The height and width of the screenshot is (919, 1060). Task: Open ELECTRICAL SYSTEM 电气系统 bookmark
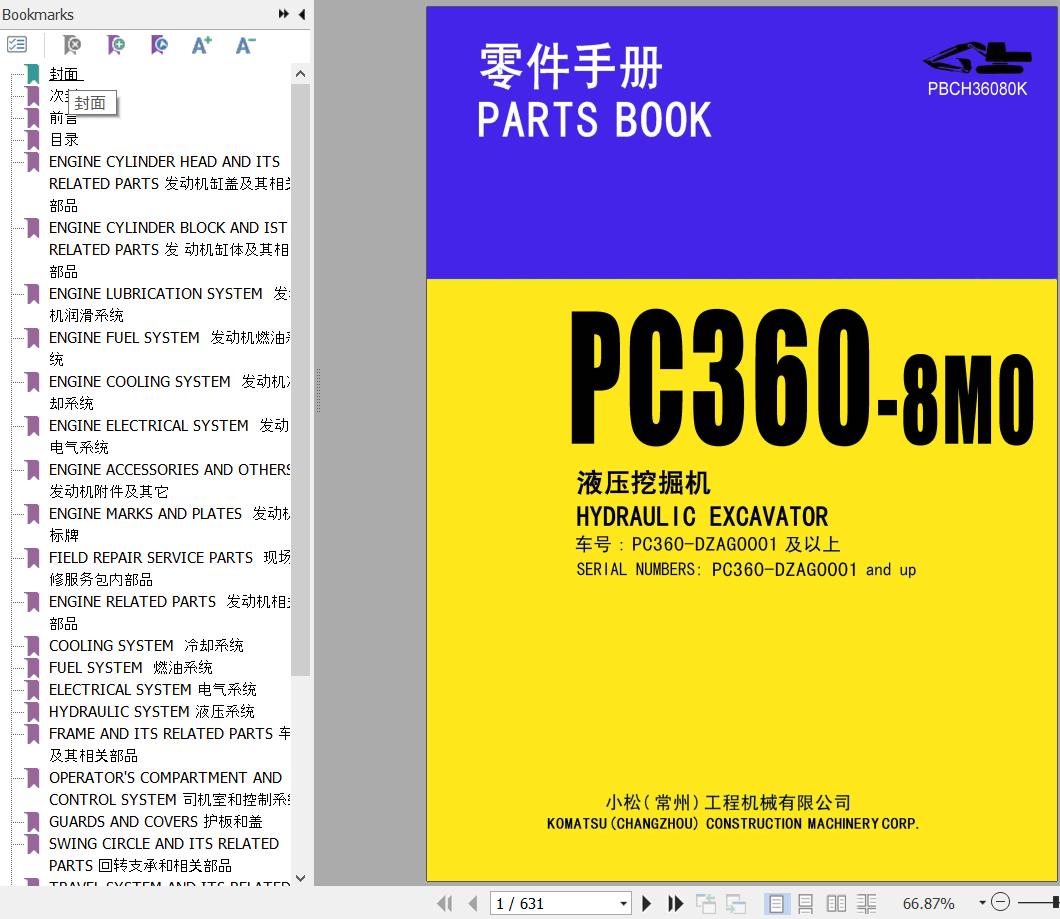pyautogui.click(x=153, y=689)
